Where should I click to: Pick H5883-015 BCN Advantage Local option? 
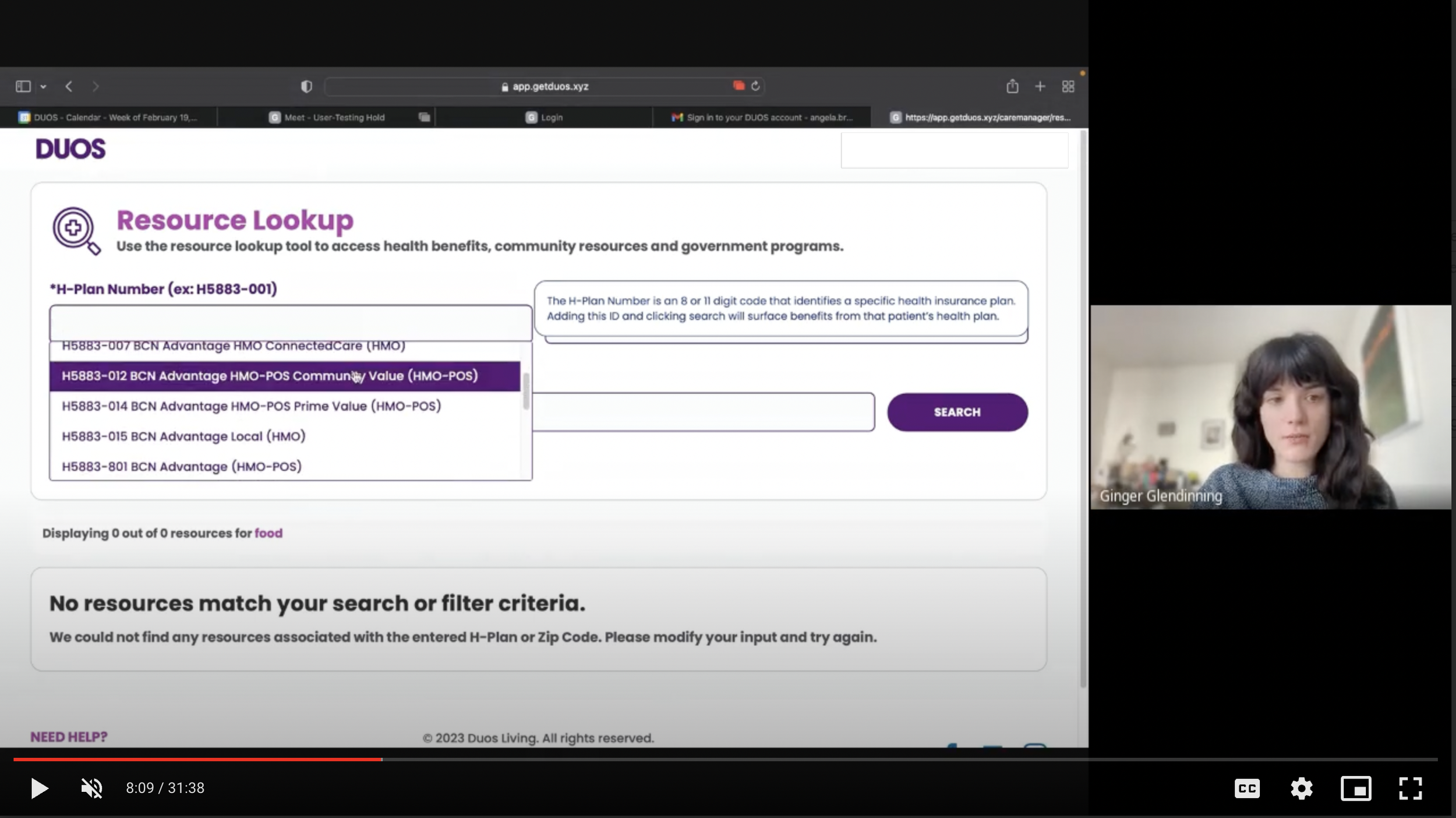click(183, 436)
